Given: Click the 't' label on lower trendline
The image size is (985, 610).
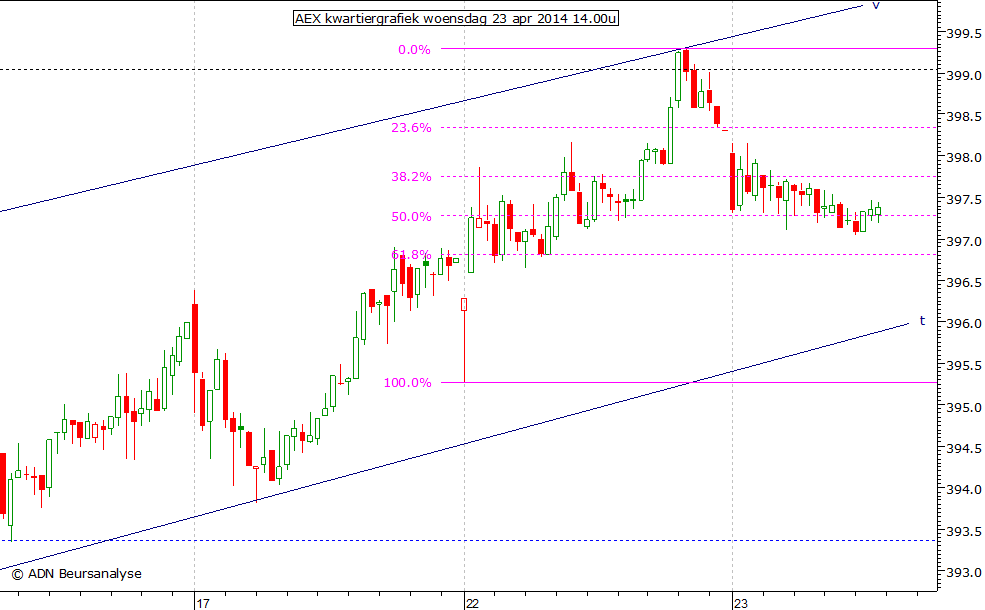Looking at the screenshot, I should (x=922, y=321).
